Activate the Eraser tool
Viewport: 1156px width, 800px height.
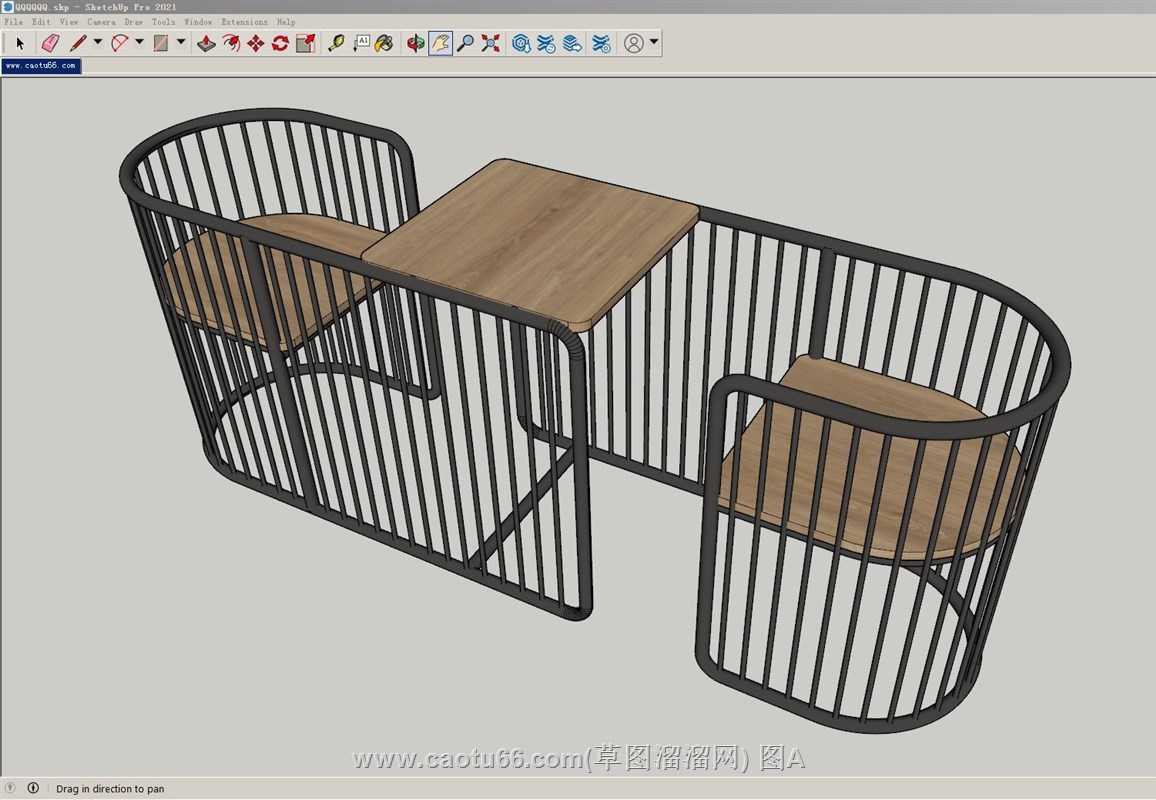[x=50, y=43]
